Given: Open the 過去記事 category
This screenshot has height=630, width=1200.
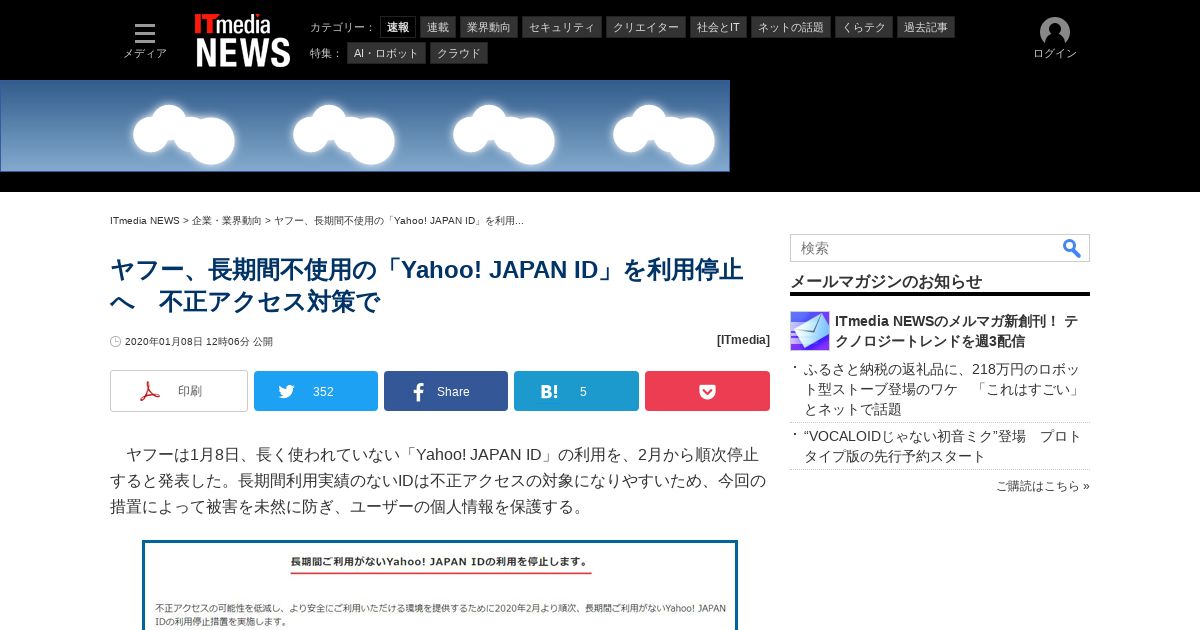Looking at the screenshot, I should point(926,27).
